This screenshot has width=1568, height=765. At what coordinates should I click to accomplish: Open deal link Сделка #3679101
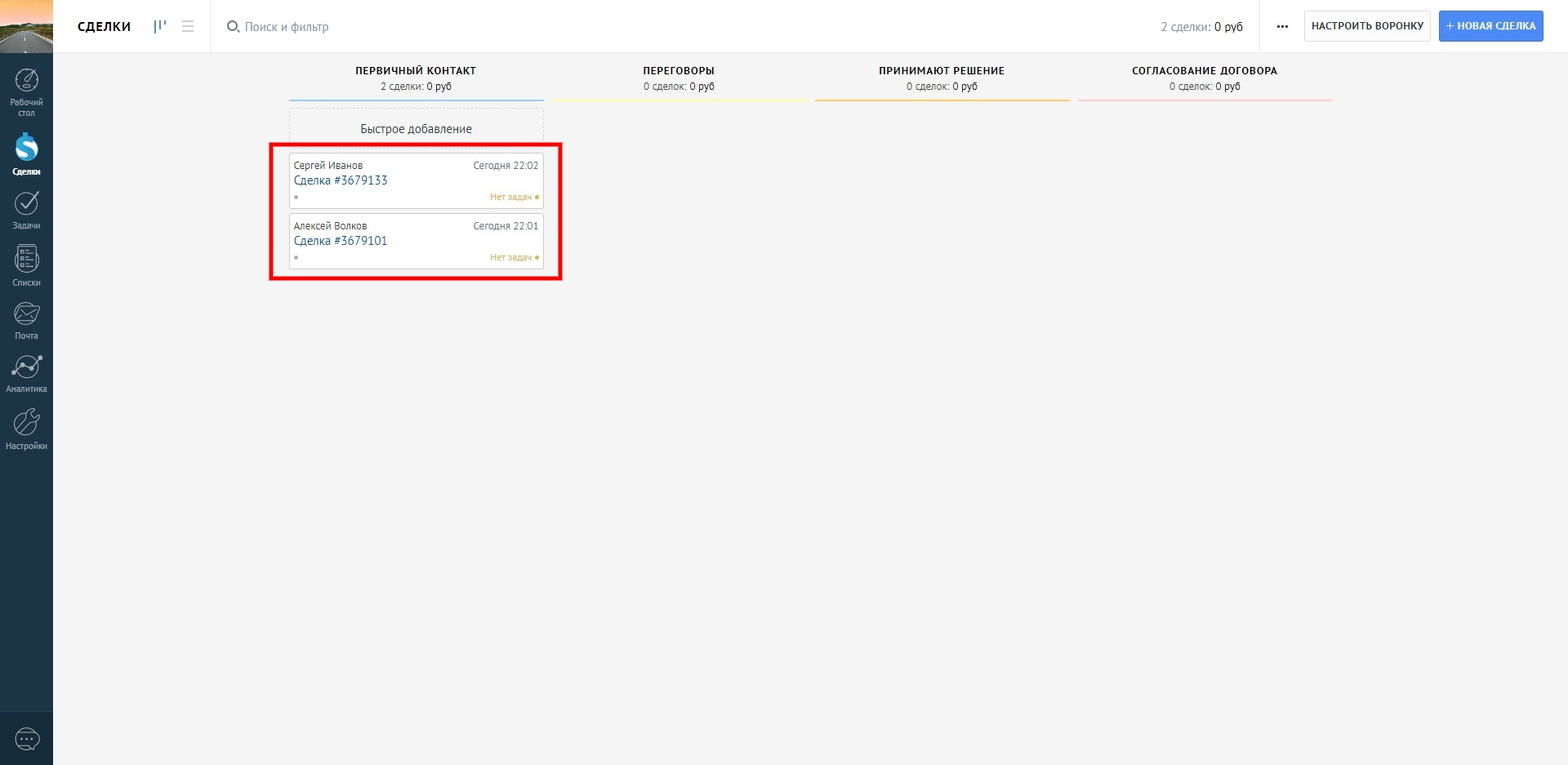coord(341,241)
